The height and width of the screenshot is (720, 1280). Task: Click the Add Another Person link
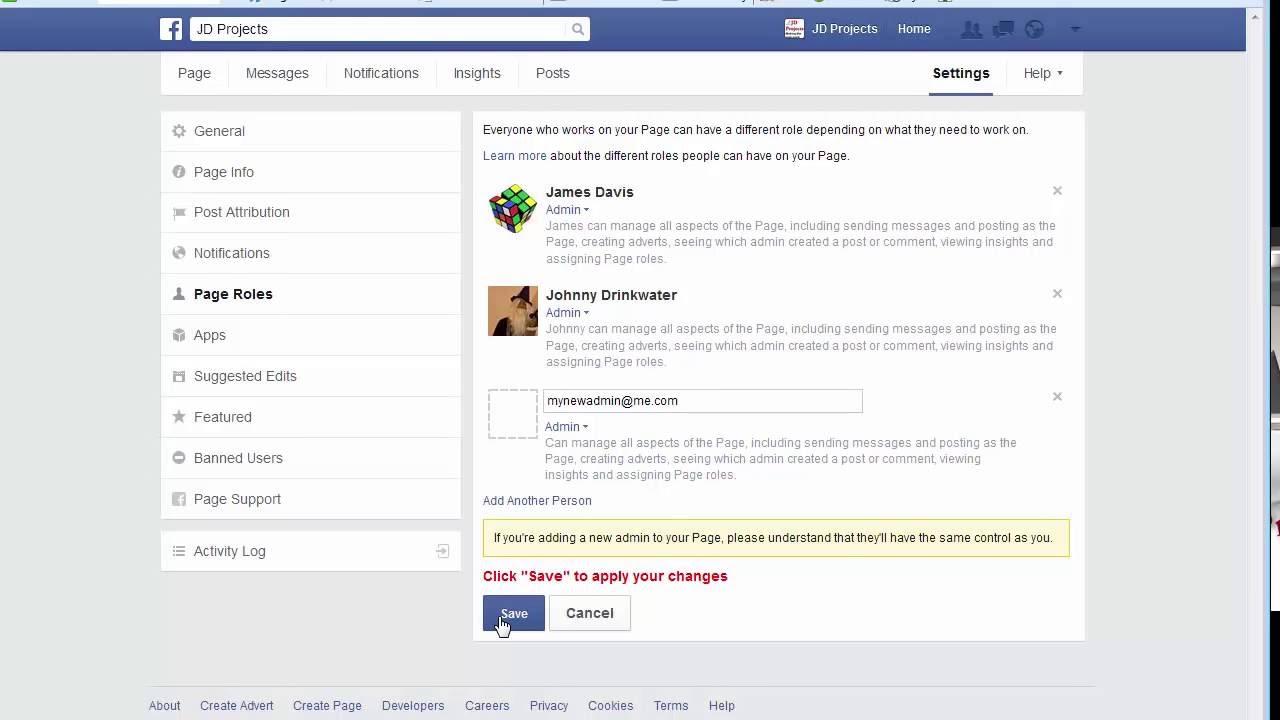click(x=537, y=501)
